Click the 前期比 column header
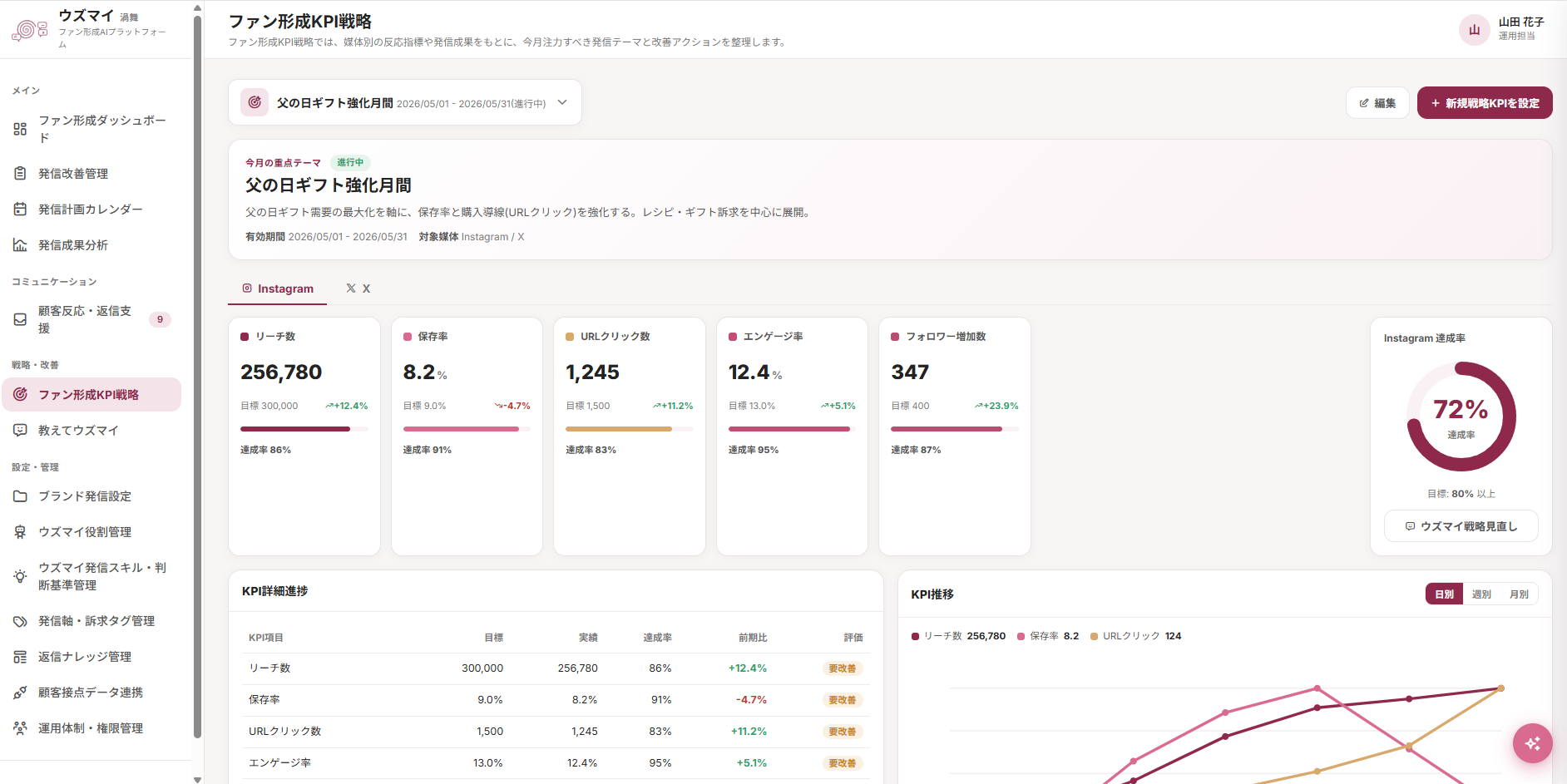 (x=753, y=638)
